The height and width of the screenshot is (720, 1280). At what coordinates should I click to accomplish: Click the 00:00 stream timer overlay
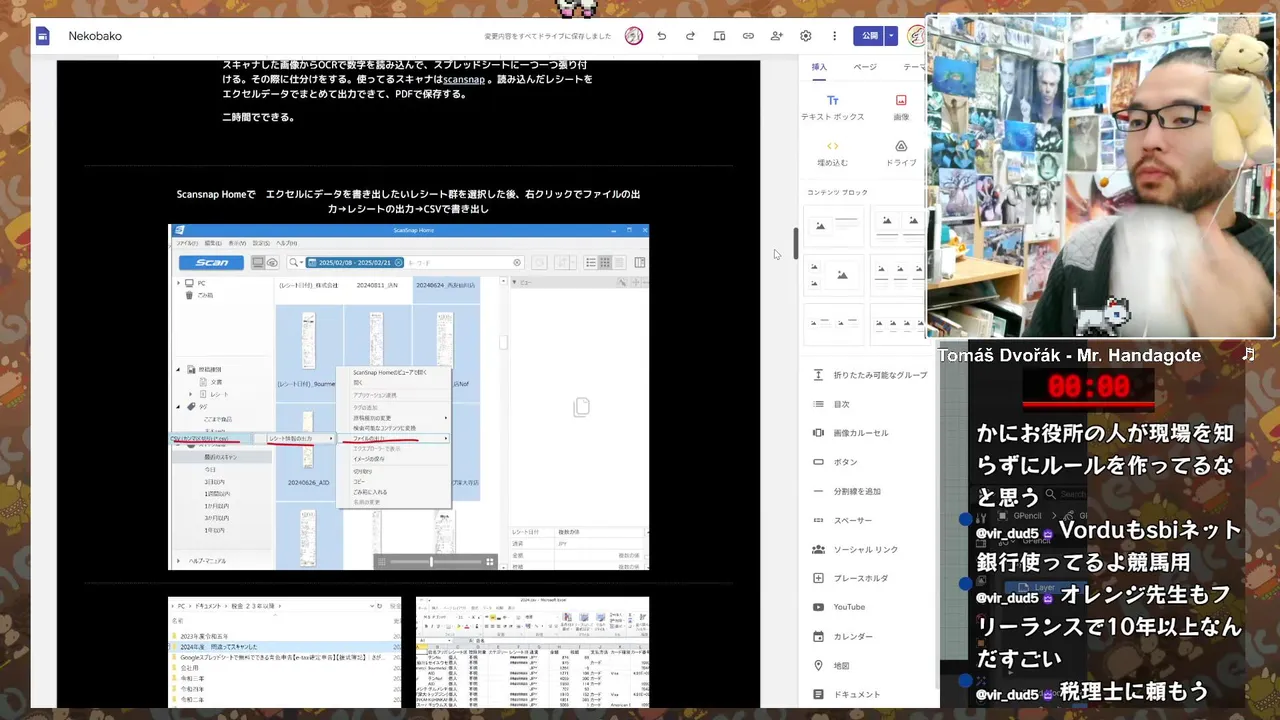[x=1088, y=387]
